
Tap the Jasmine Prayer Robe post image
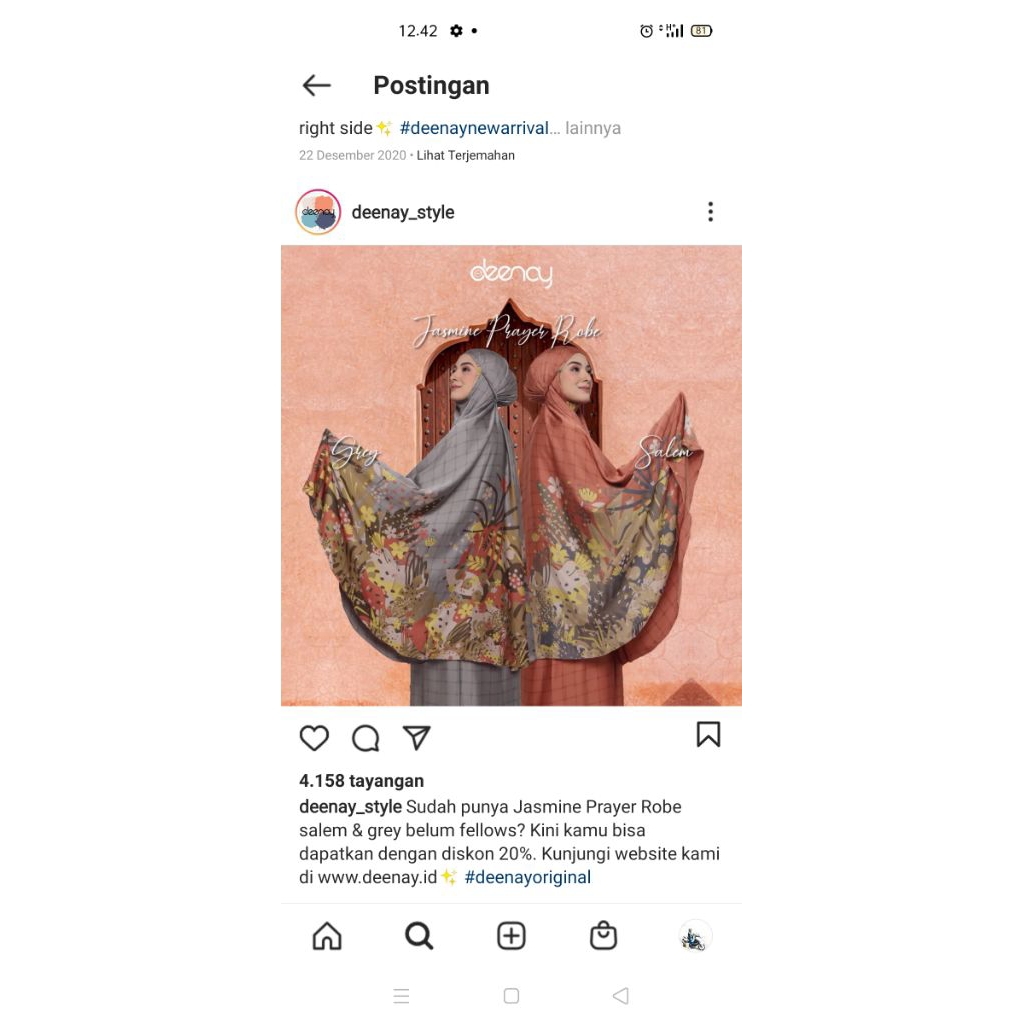[511, 475]
